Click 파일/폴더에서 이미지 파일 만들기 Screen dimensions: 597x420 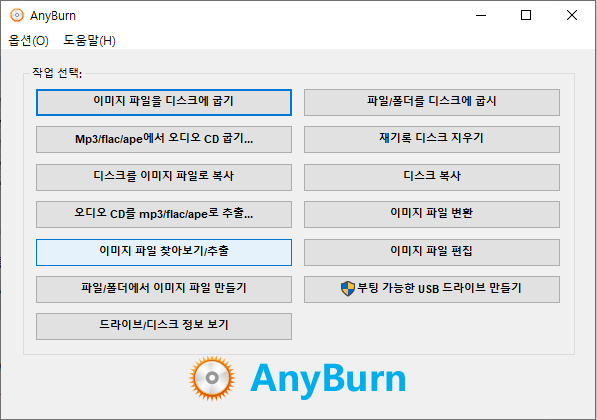click(x=164, y=289)
